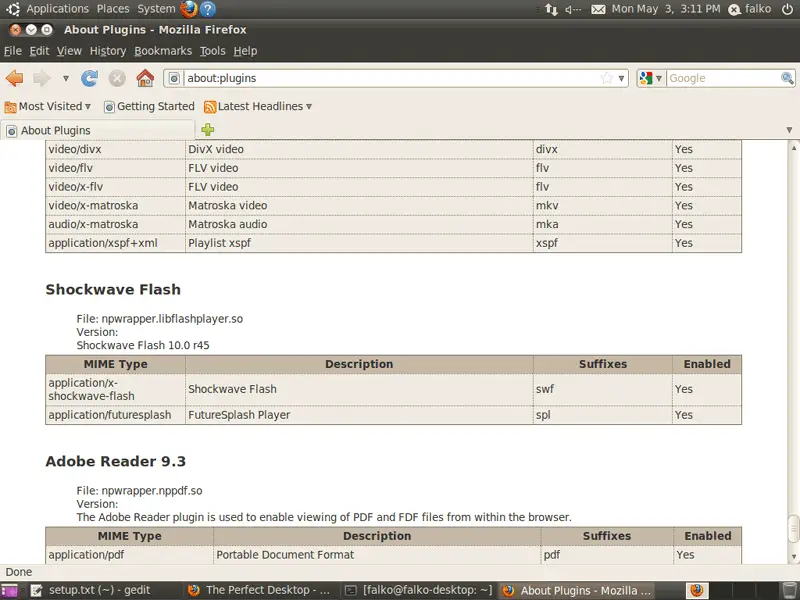Click the page scroll down arrow
This screenshot has height=600, width=800.
coord(793,557)
